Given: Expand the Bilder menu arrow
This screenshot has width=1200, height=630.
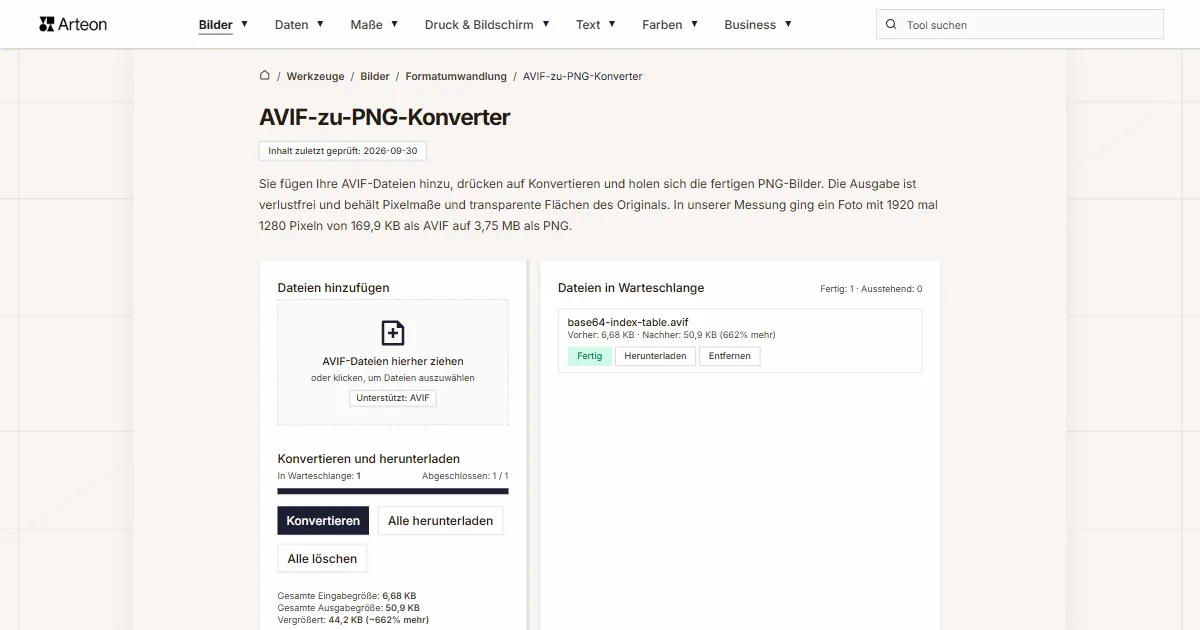Looking at the screenshot, I should pyautogui.click(x=245, y=24).
